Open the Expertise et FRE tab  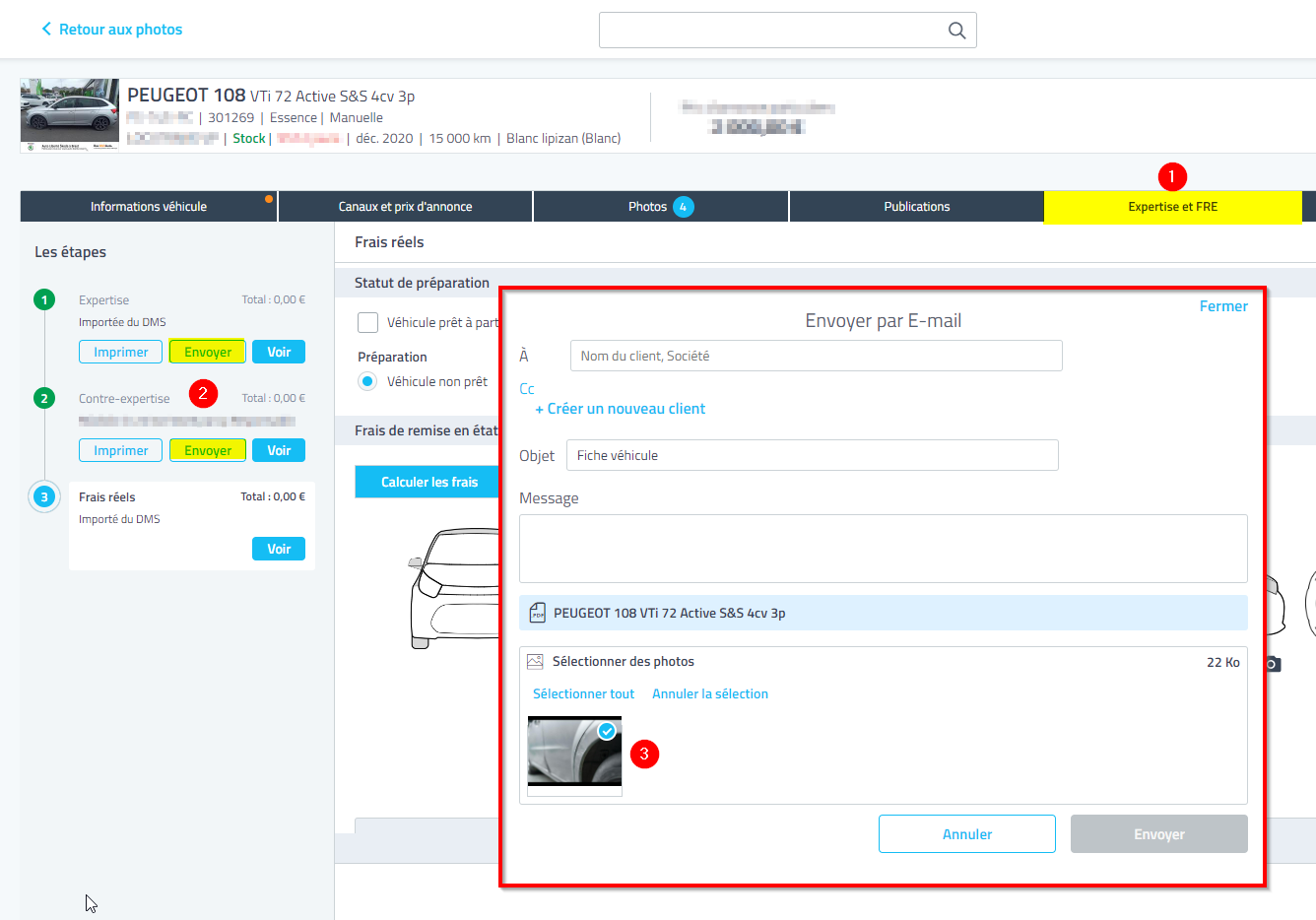tap(1173, 207)
